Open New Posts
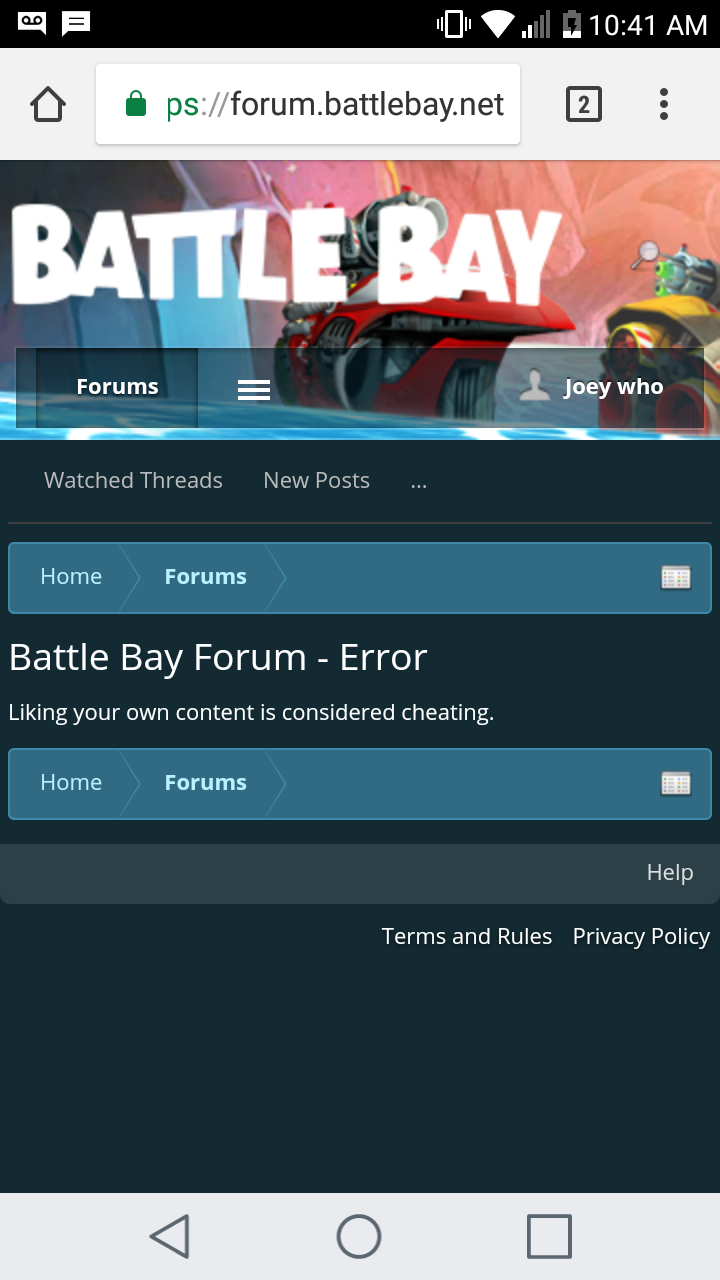720x1280 pixels. (x=316, y=480)
